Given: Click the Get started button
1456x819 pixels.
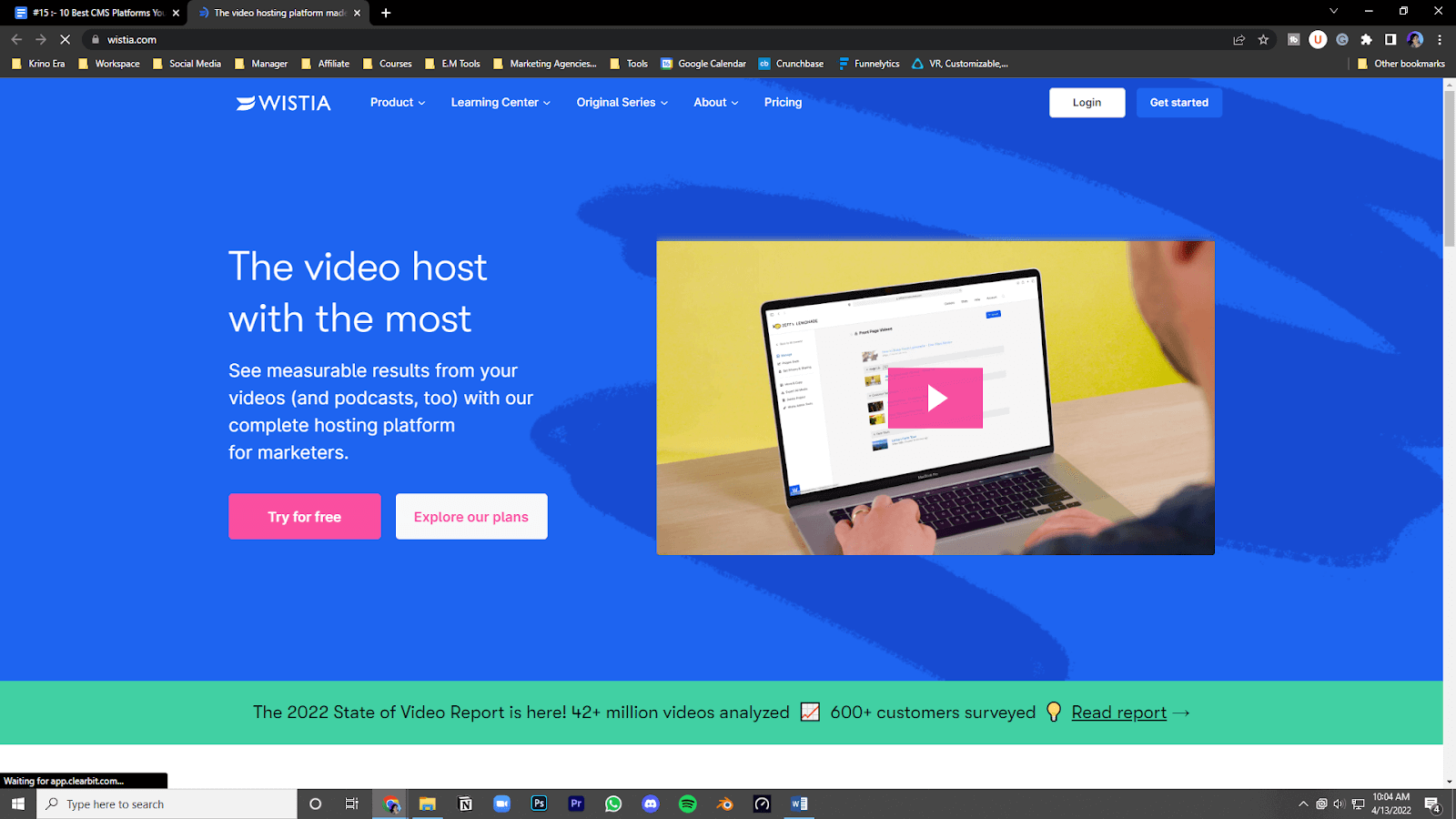Looking at the screenshot, I should (x=1179, y=103).
